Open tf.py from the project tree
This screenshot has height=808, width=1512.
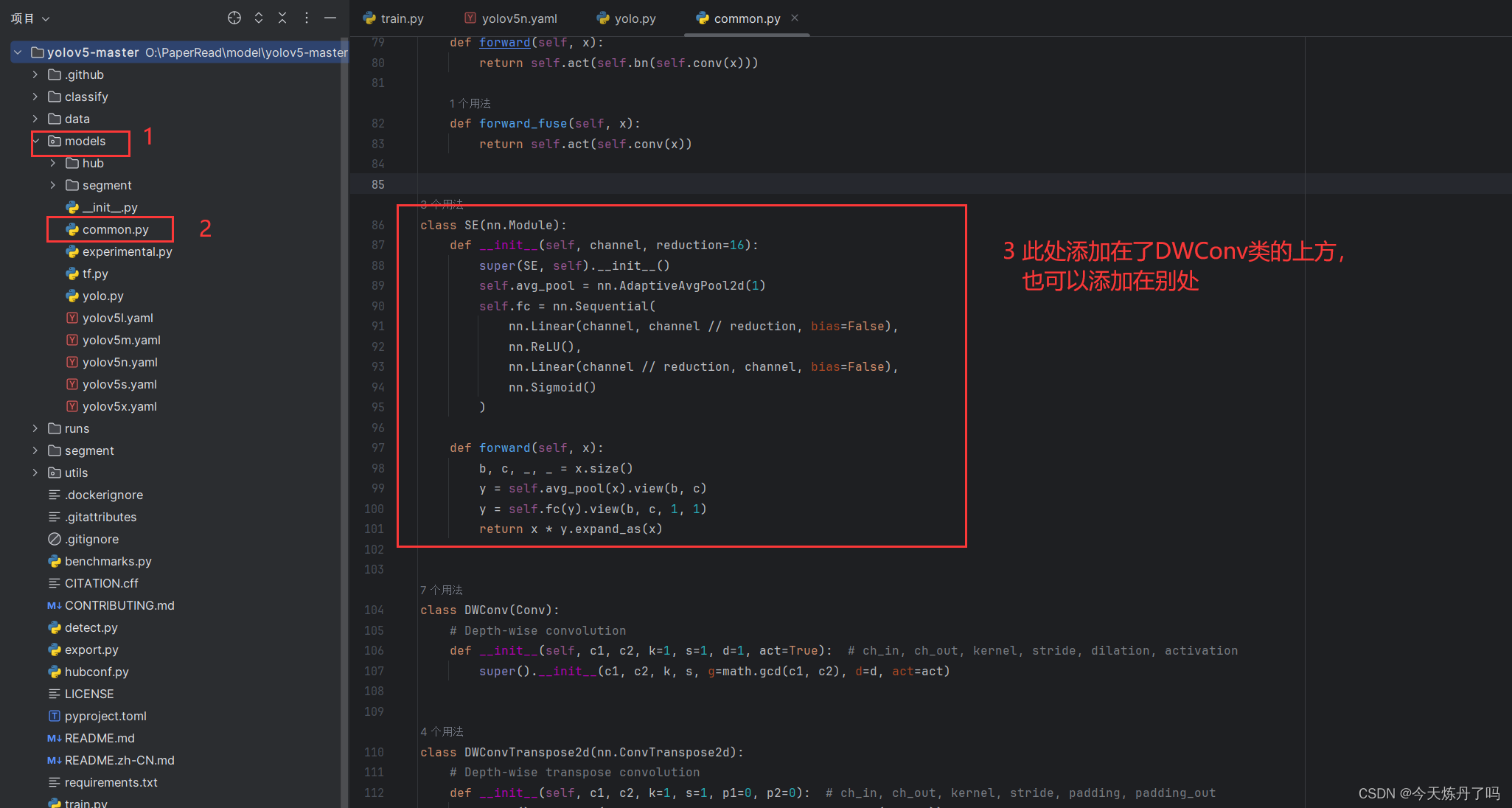click(x=87, y=274)
